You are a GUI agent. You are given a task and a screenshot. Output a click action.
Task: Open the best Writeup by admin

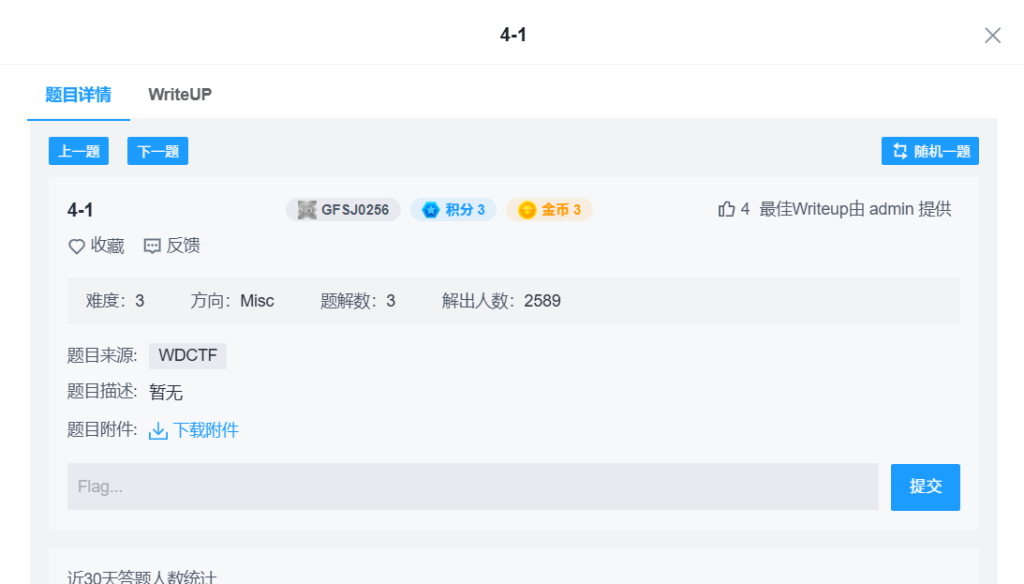pyautogui.click(x=855, y=209)
